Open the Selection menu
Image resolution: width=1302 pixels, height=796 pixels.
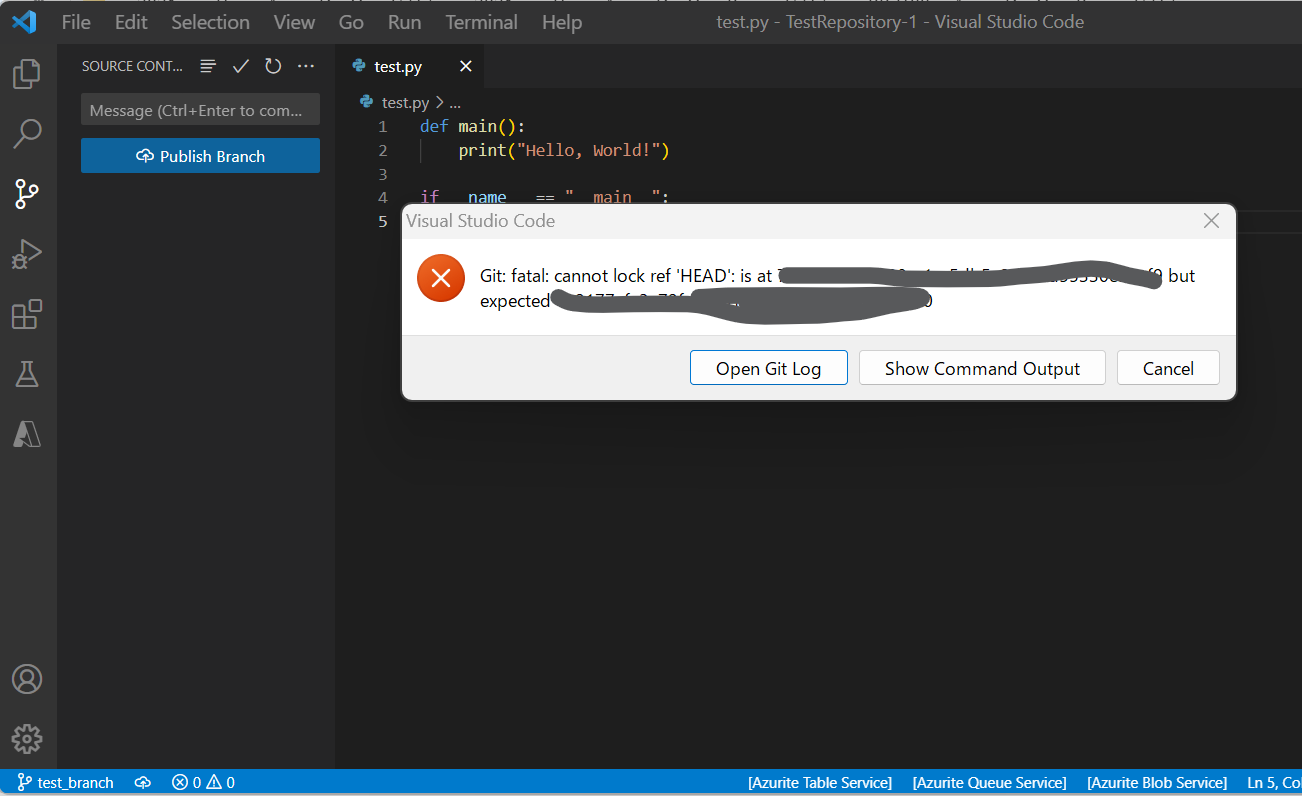pos(210,22)
